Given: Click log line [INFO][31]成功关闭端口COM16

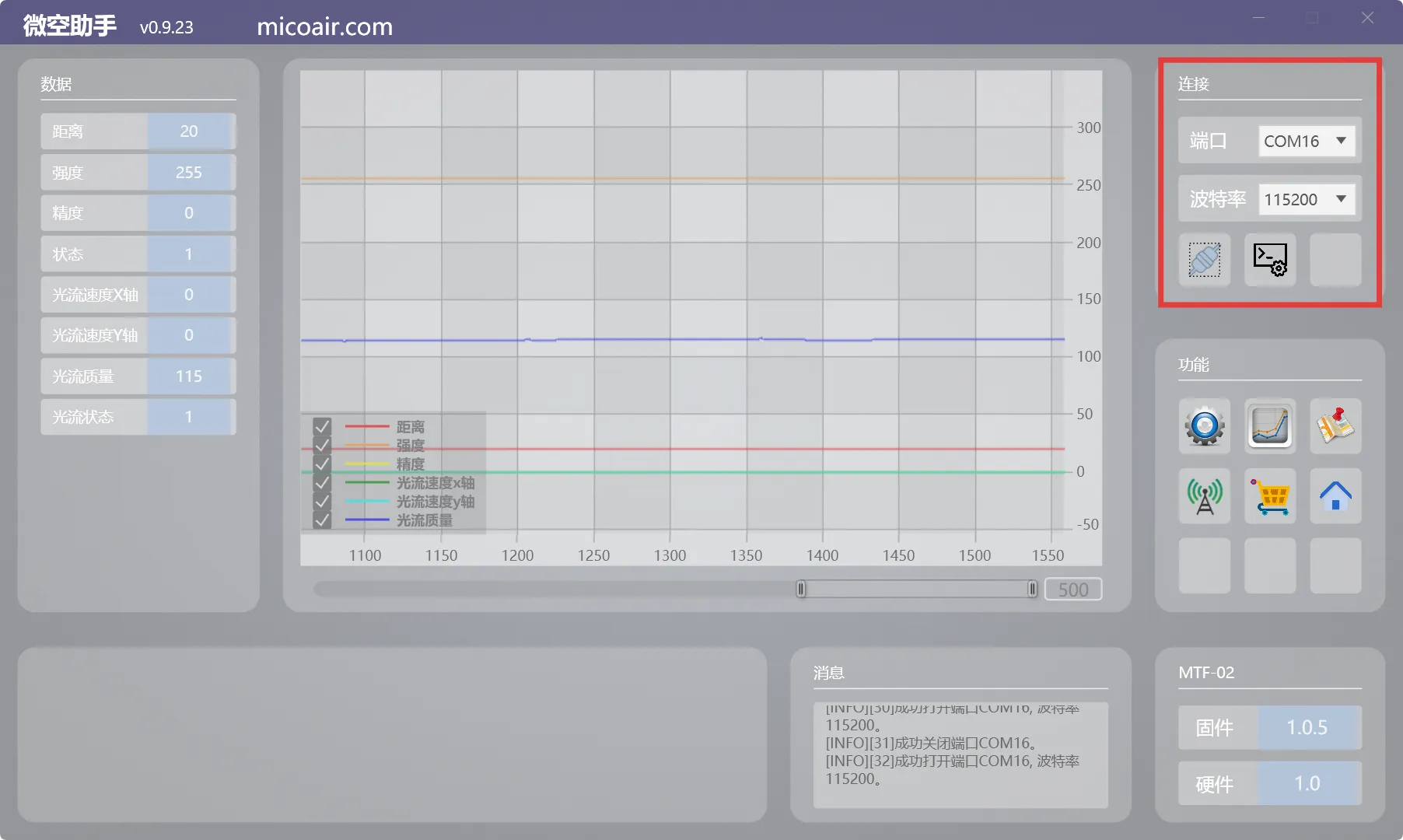Looking at the screenshot, I should point(931,743).
